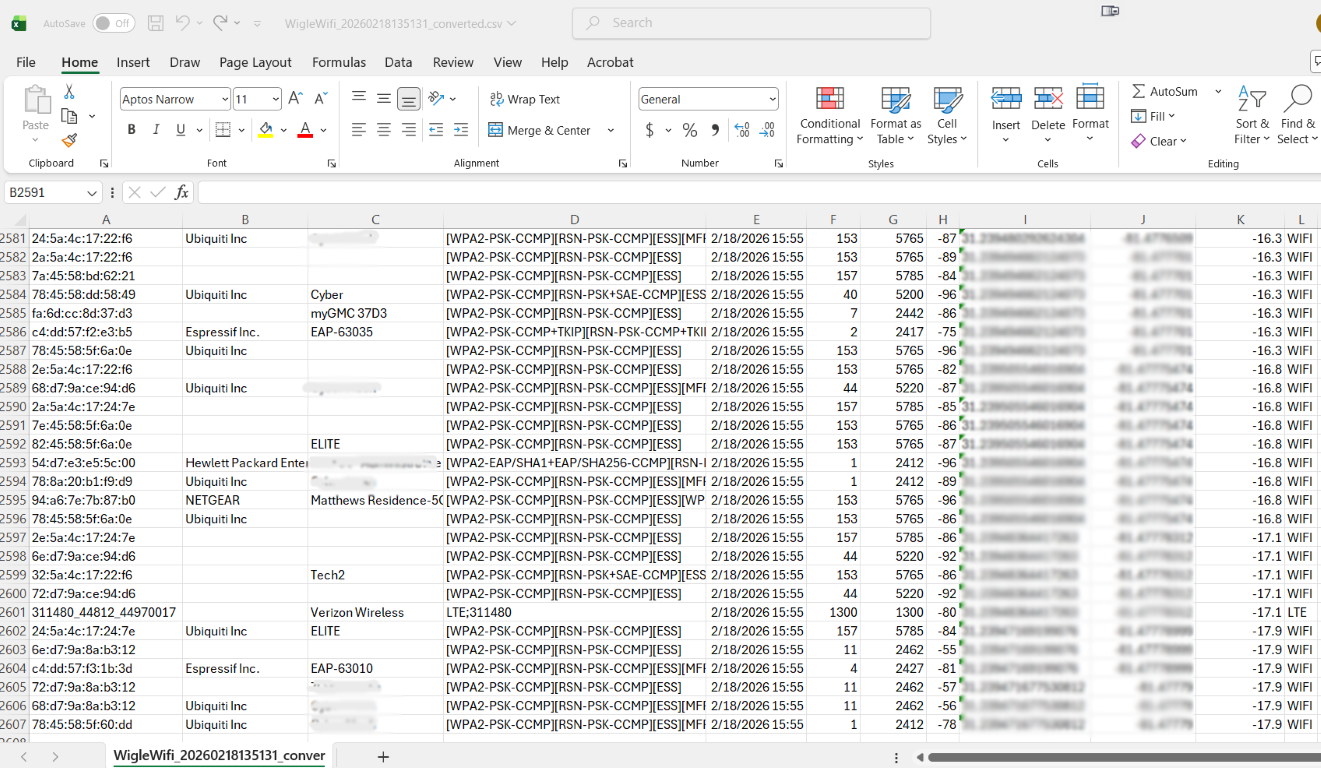Expand the Name Box dropdown arrow
The image size is (1321, 768).
(x=92, y=193)
